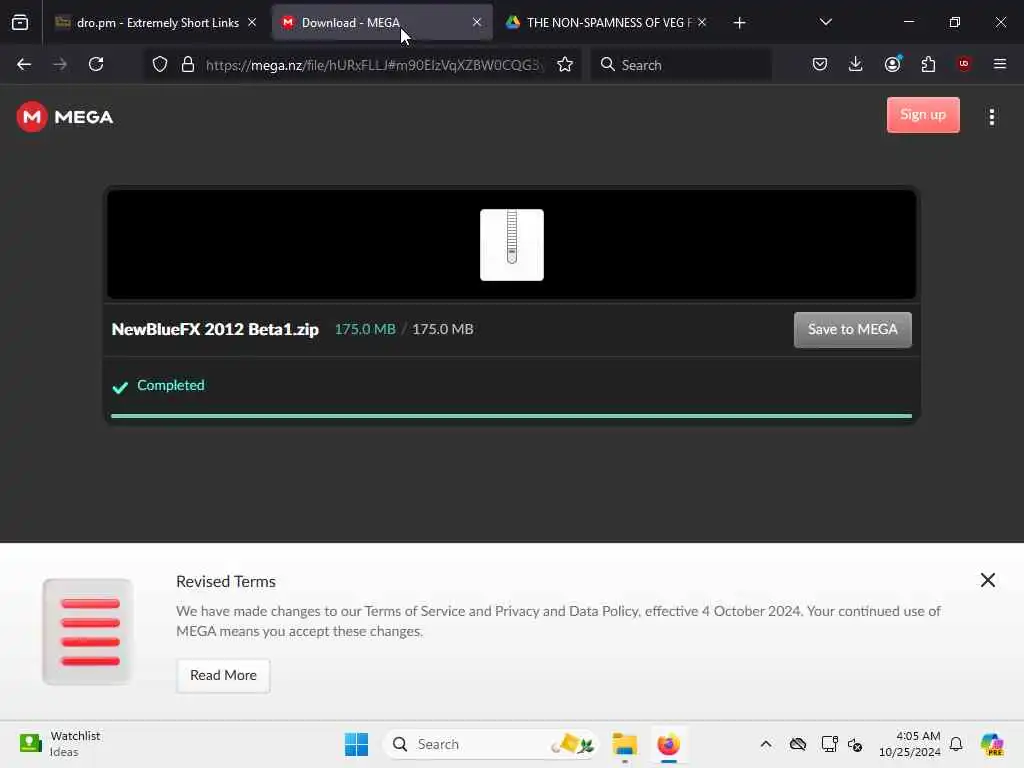This screenshot has width=1024, height=768.
Task: Click the completed download progress bar
Action: [x=511, y=415]
